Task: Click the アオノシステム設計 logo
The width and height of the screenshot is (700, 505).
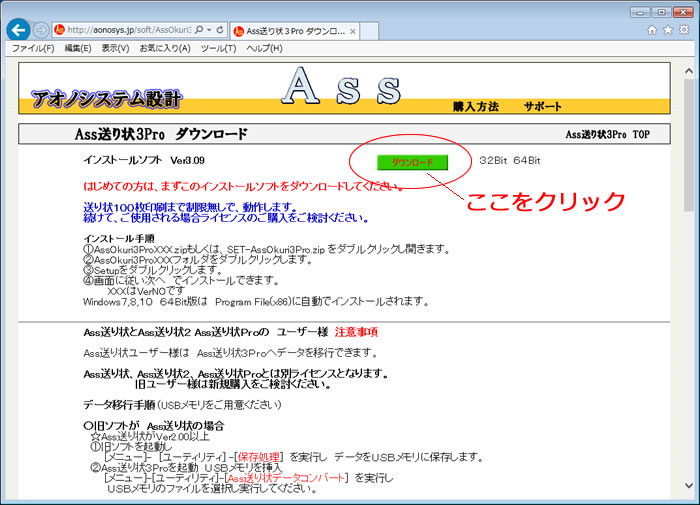Action: pyautogui.click(x=106, y=98)
